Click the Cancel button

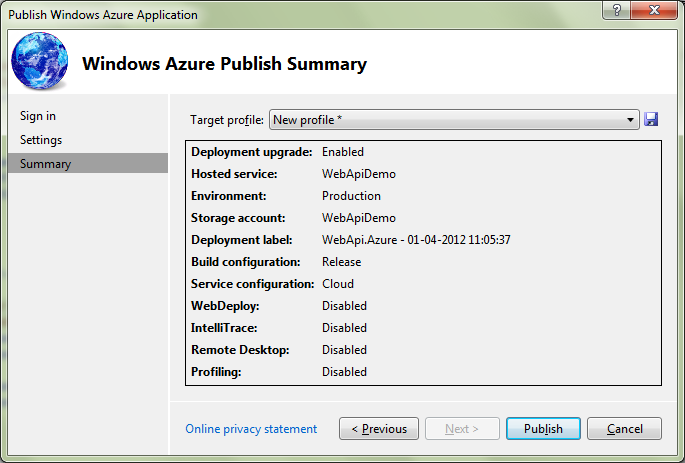(x=624, y=428)
